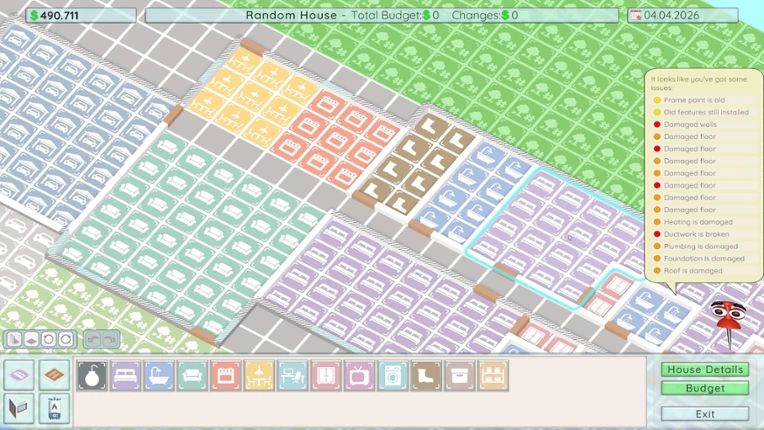Undo the last change
764x430 pixels.
pos(94,339)
